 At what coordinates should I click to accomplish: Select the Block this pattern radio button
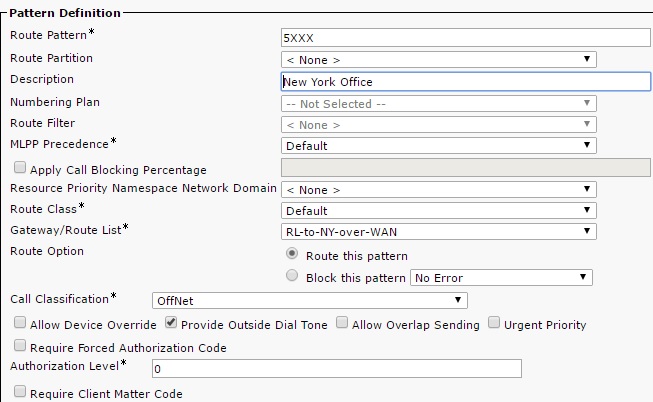coord(292,275)
